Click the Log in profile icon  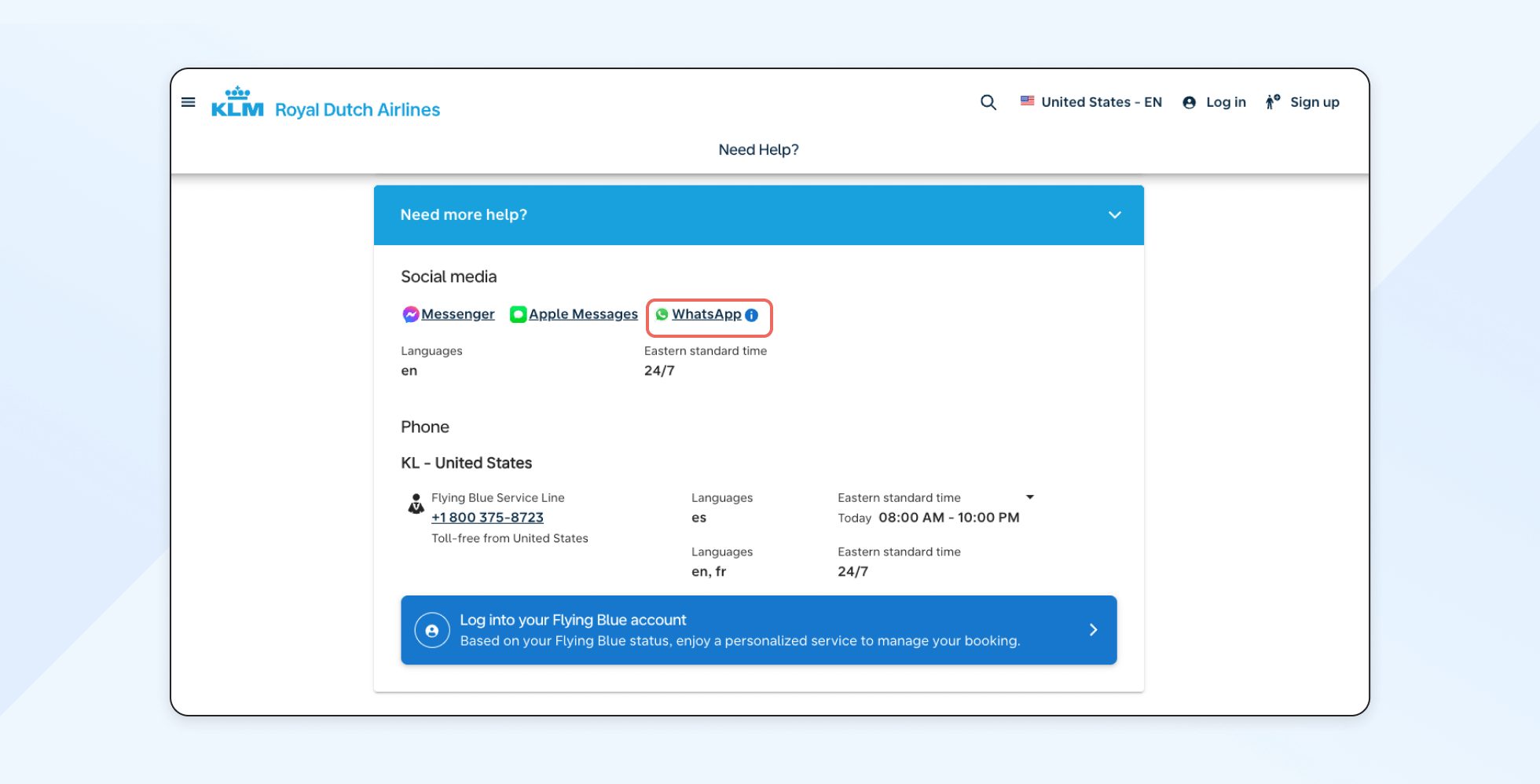point(1189,102)
